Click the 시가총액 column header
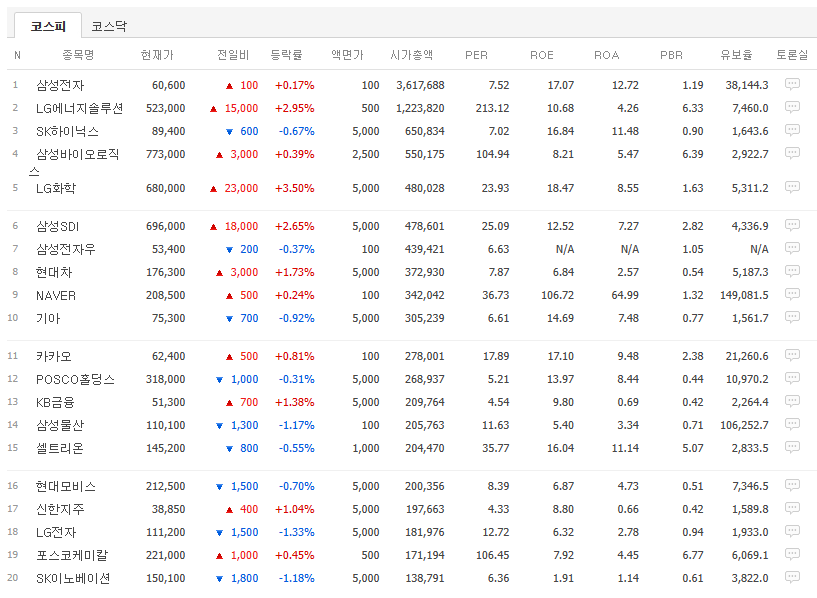Screen dimensions: 817x598 pyautogui.click(x=412, y=55)
